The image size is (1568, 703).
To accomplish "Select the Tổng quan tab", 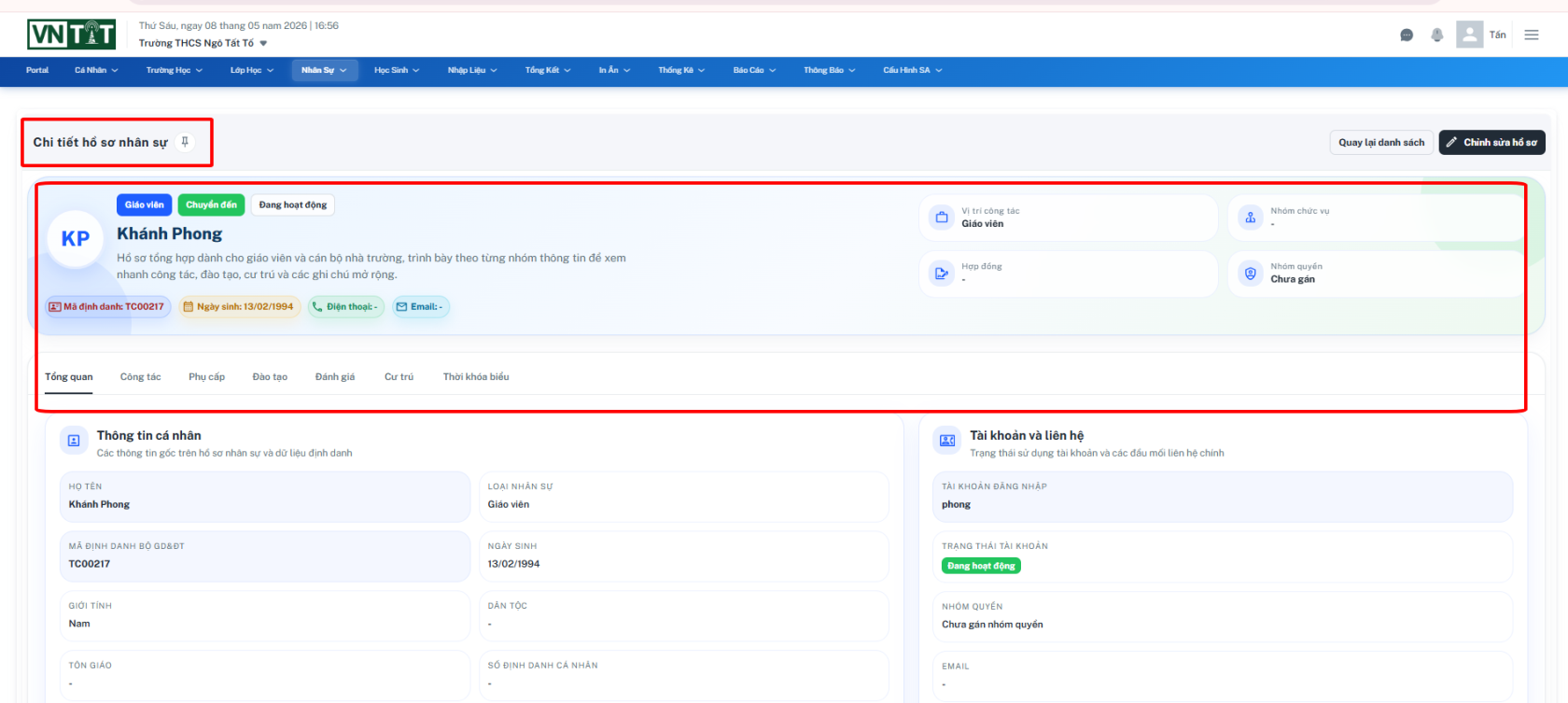I will [x=69, y=377].
